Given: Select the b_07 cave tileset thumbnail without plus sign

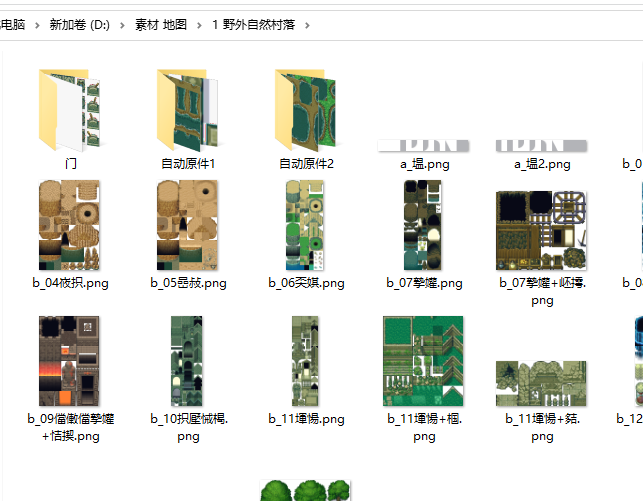Looking at the screenshot, I should pyautogui.click(x=423, y=225).
